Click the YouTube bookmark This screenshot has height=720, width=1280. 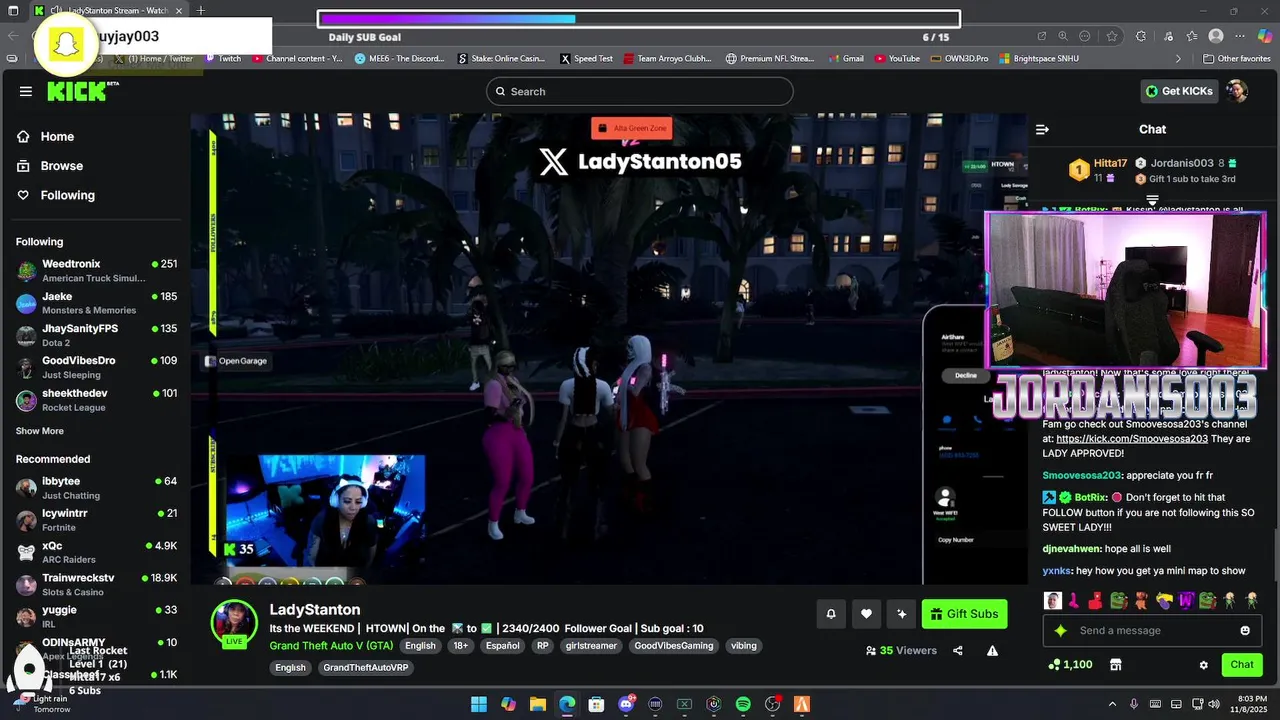(x=897, y=59)
